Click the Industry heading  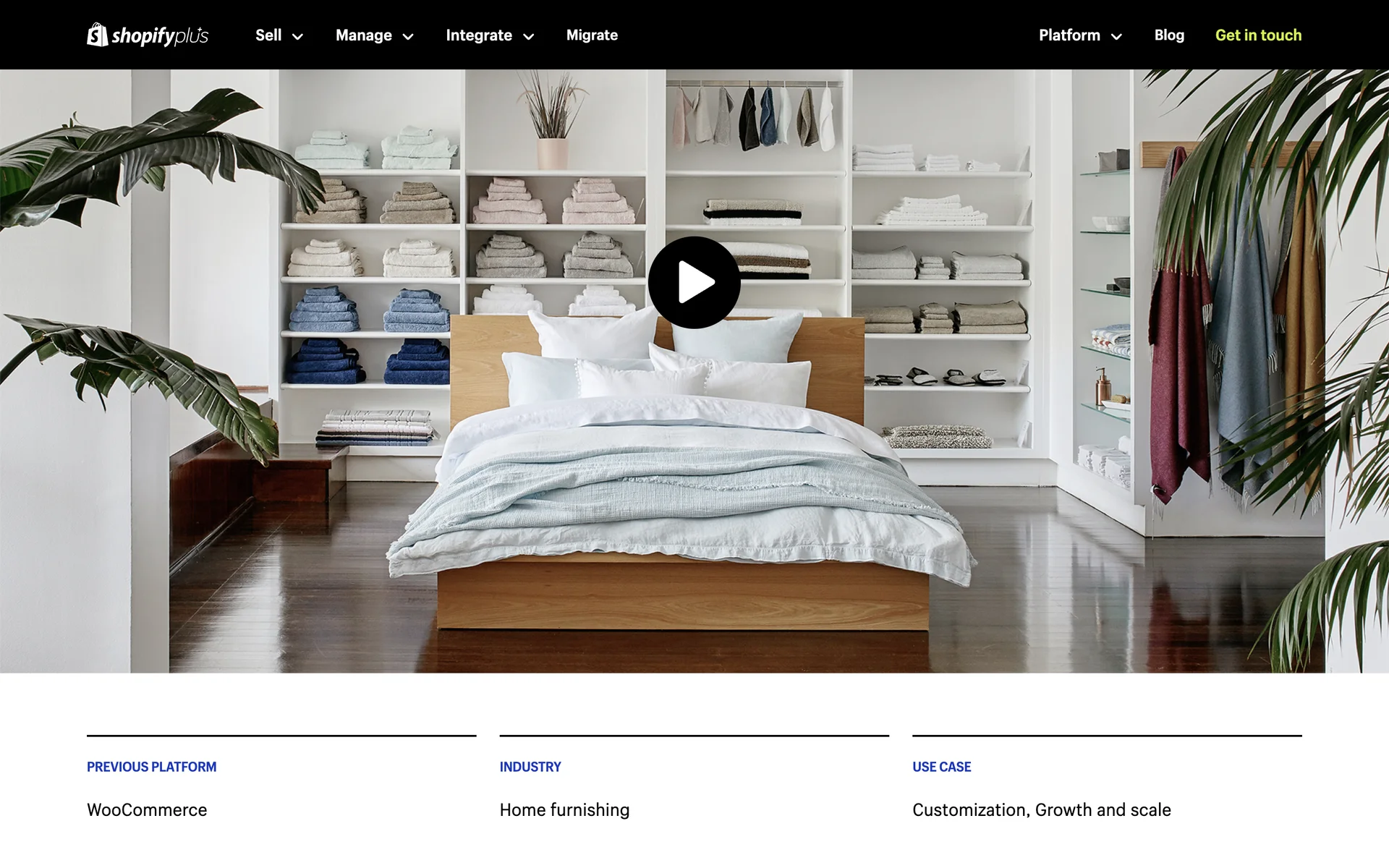point(530,767)
